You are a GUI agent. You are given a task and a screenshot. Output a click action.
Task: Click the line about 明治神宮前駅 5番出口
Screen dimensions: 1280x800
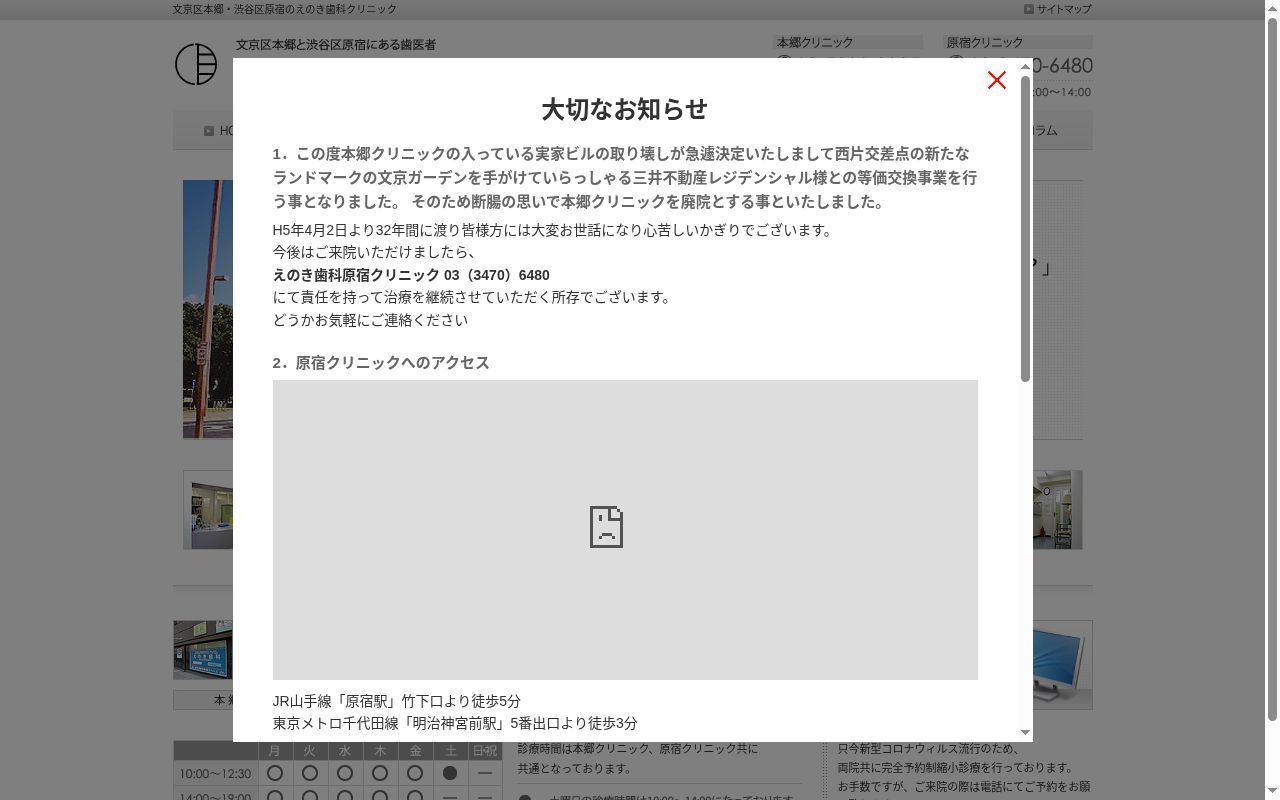point(455,723)
